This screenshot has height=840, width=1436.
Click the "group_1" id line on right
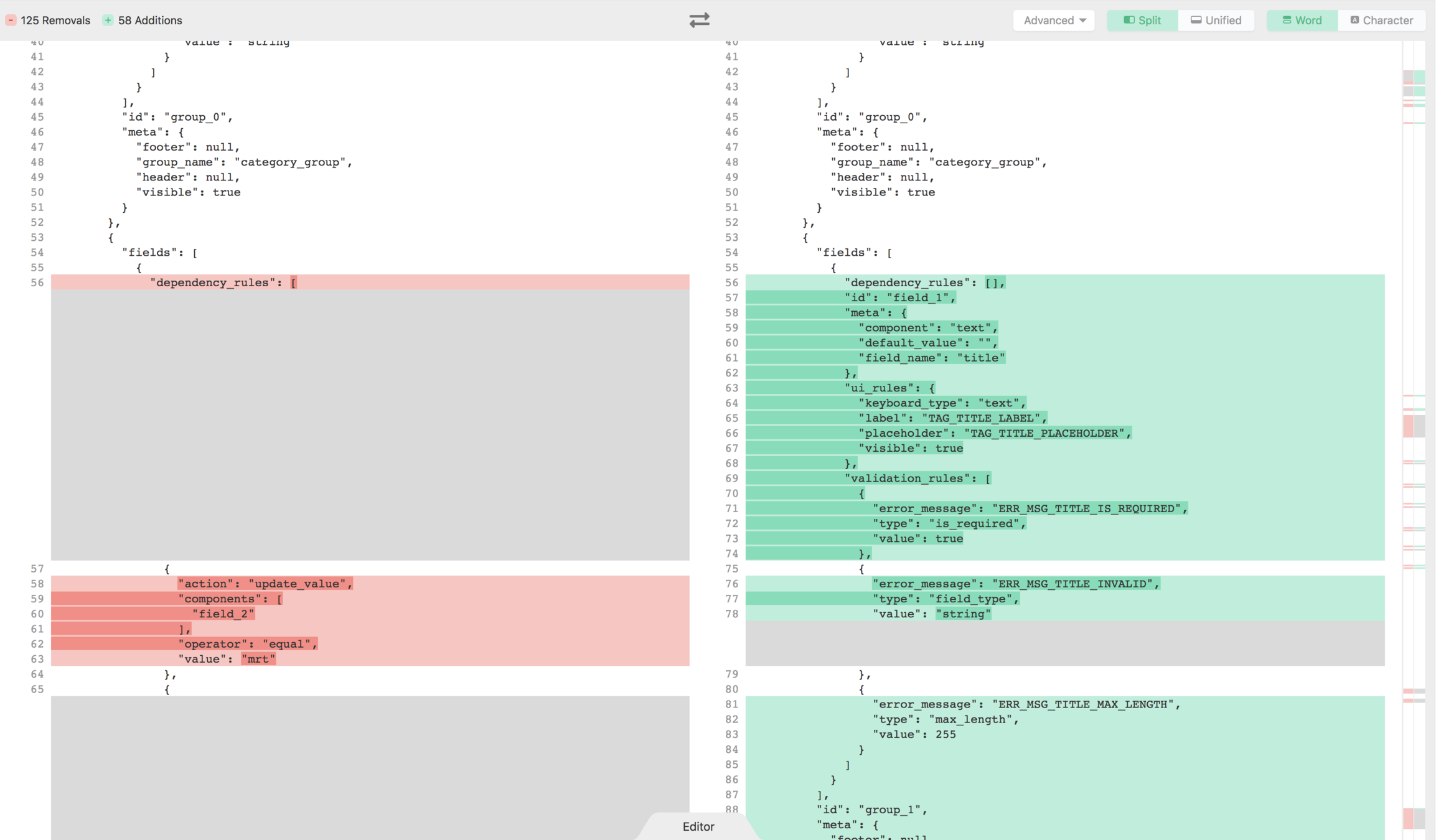click(x=871, y=810)
